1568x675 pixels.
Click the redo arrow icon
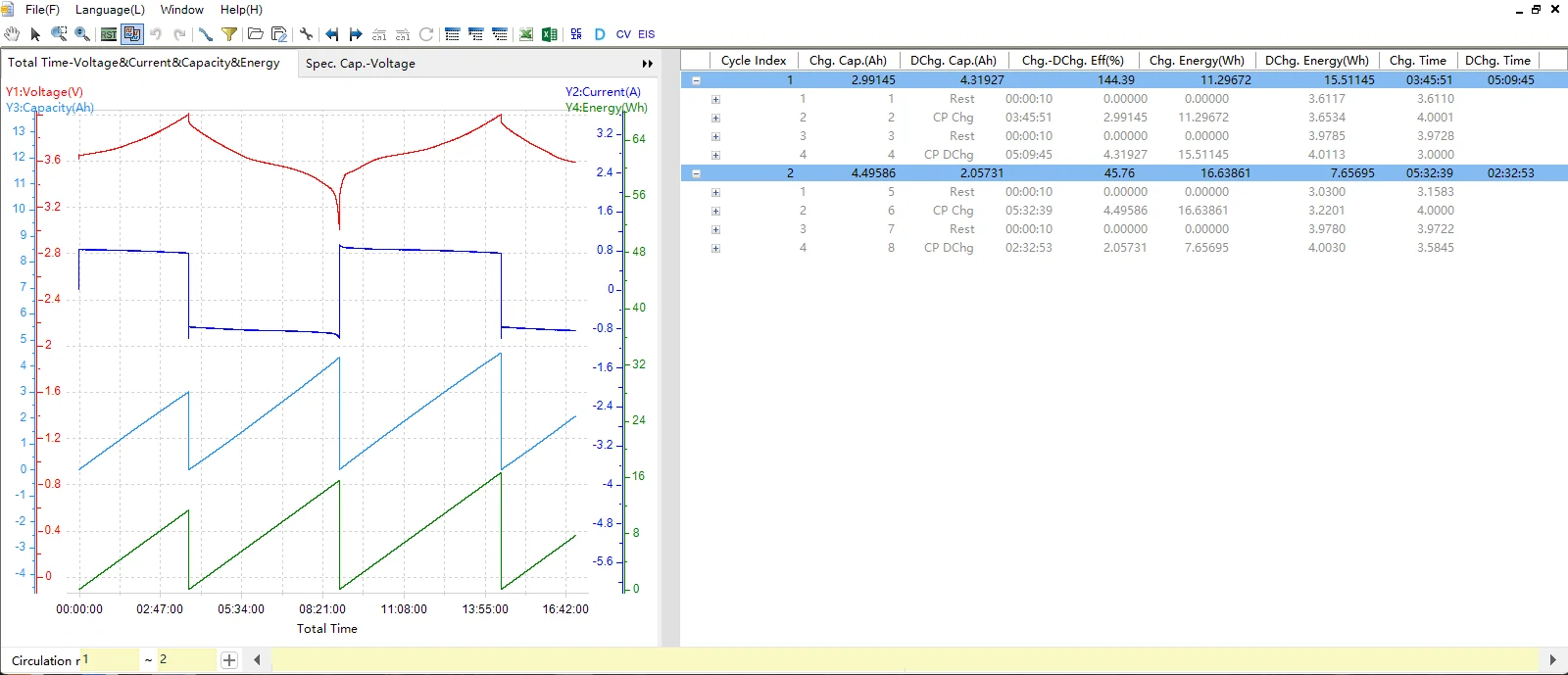pyautogui.click(x=179, y=34)
